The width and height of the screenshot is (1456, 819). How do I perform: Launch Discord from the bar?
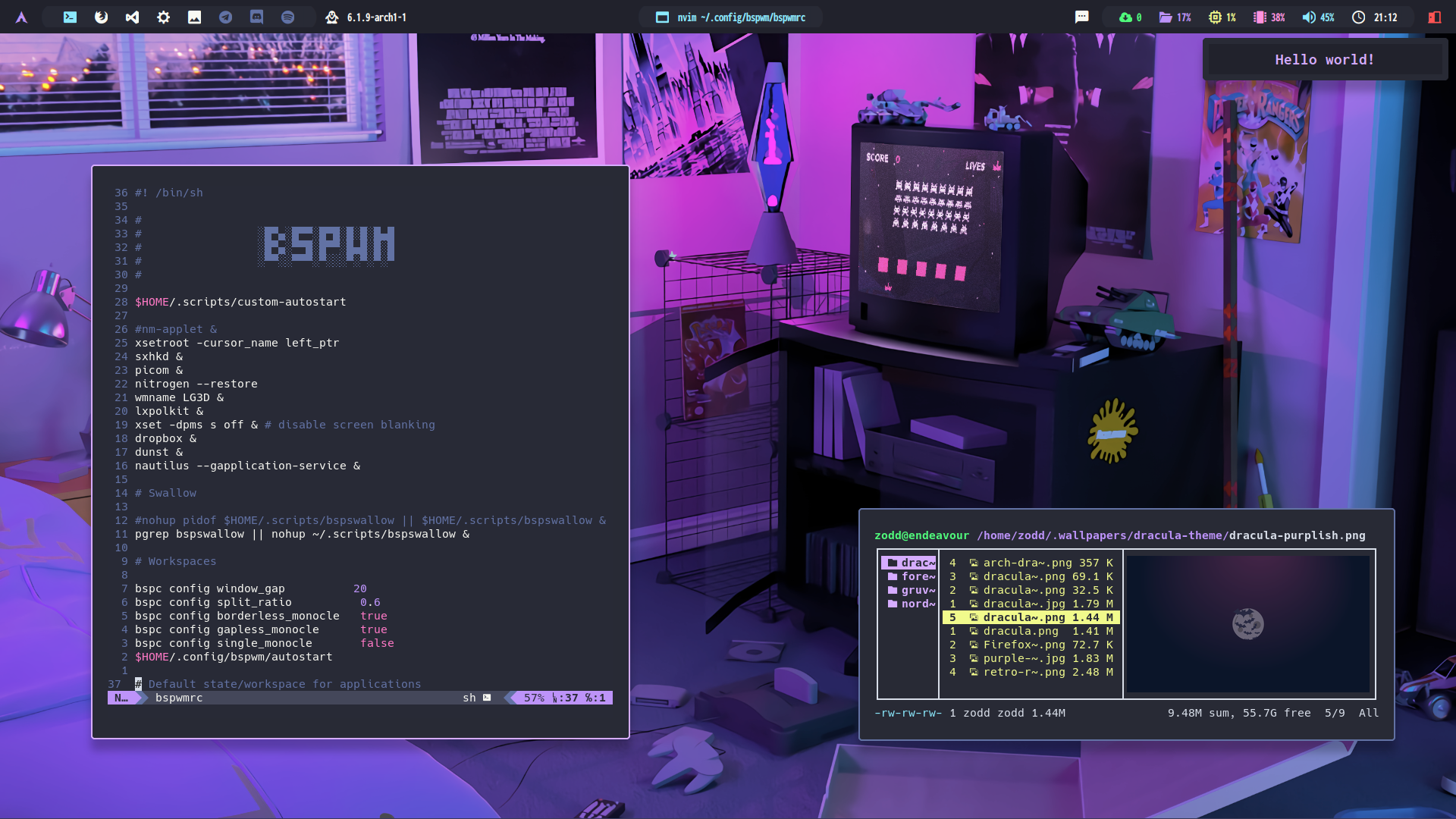pos(256,17)
